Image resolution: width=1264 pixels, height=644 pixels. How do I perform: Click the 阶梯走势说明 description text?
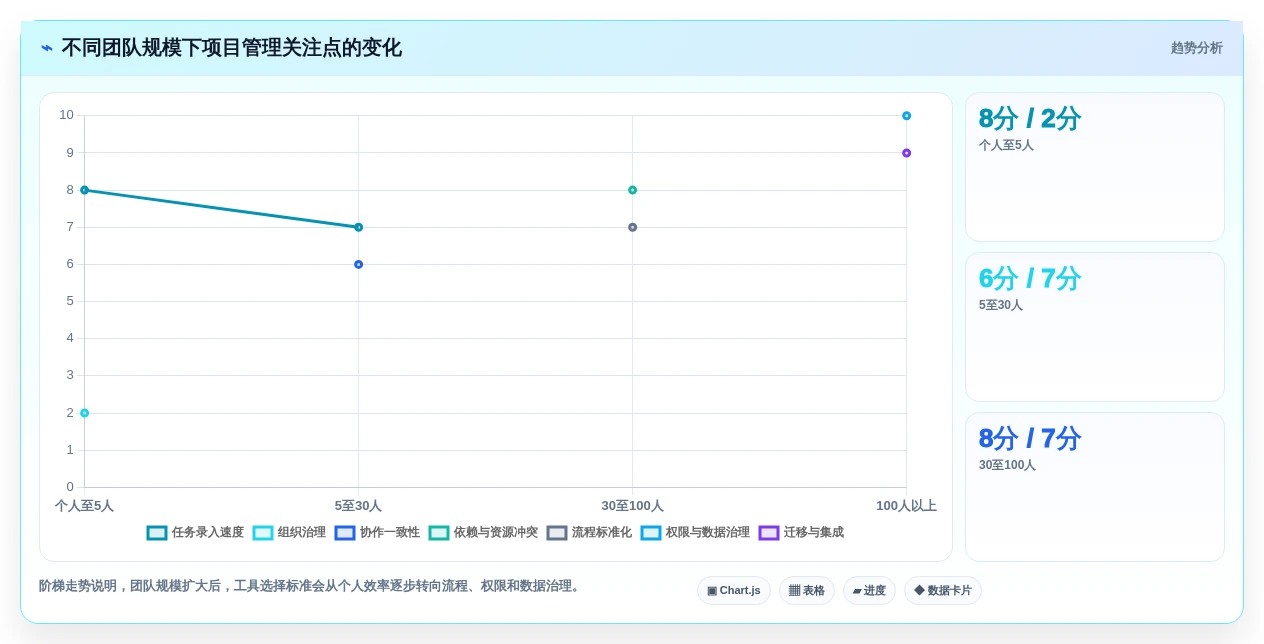coord(310,586)
